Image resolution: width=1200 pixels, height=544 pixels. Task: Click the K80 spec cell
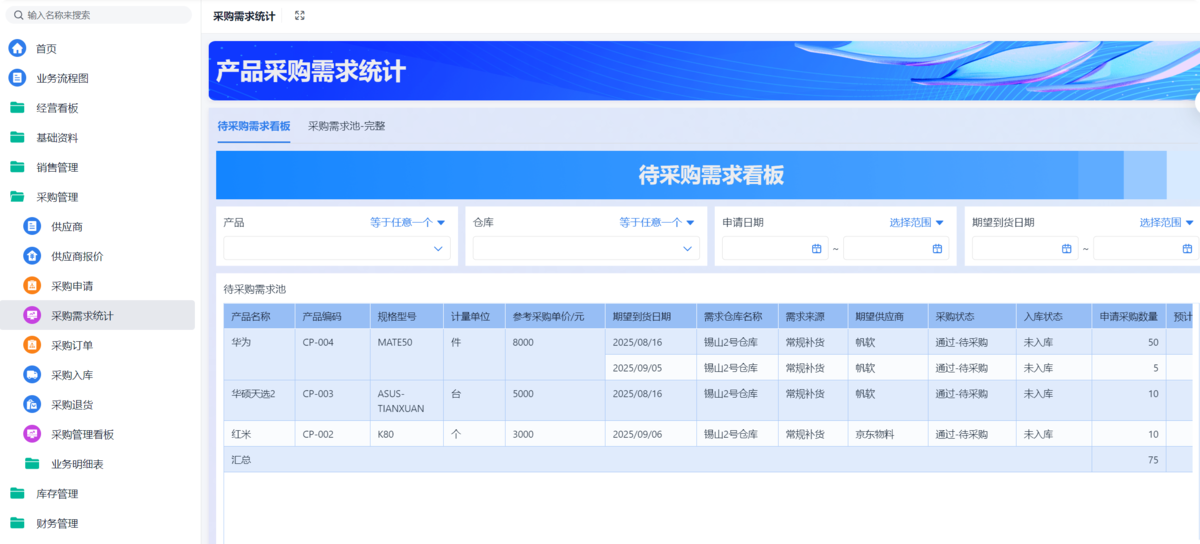click(x=406, y=434)
